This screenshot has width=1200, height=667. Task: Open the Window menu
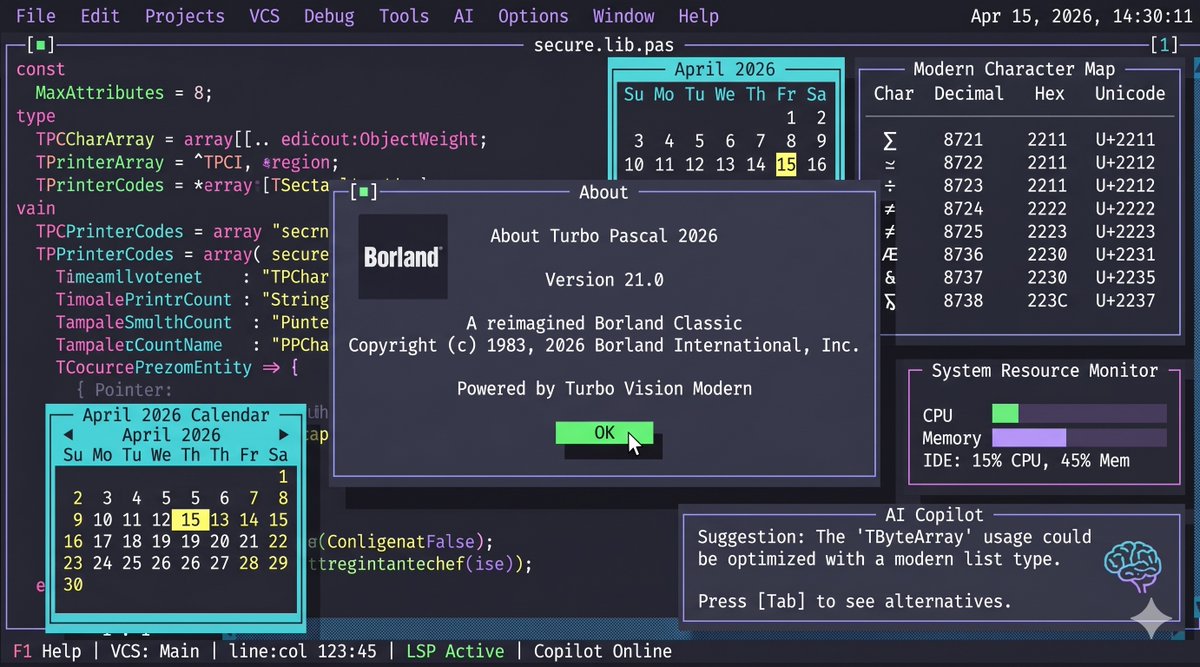point(623,16)
